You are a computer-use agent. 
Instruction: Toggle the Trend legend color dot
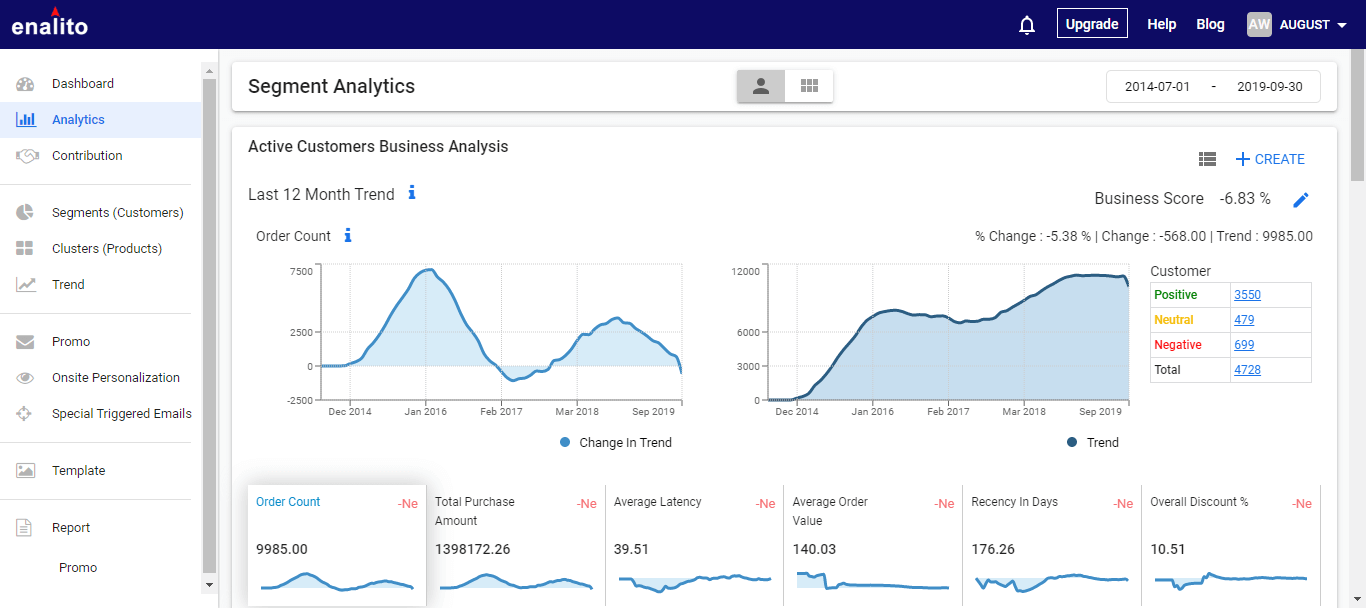[x=1073, y=442]
